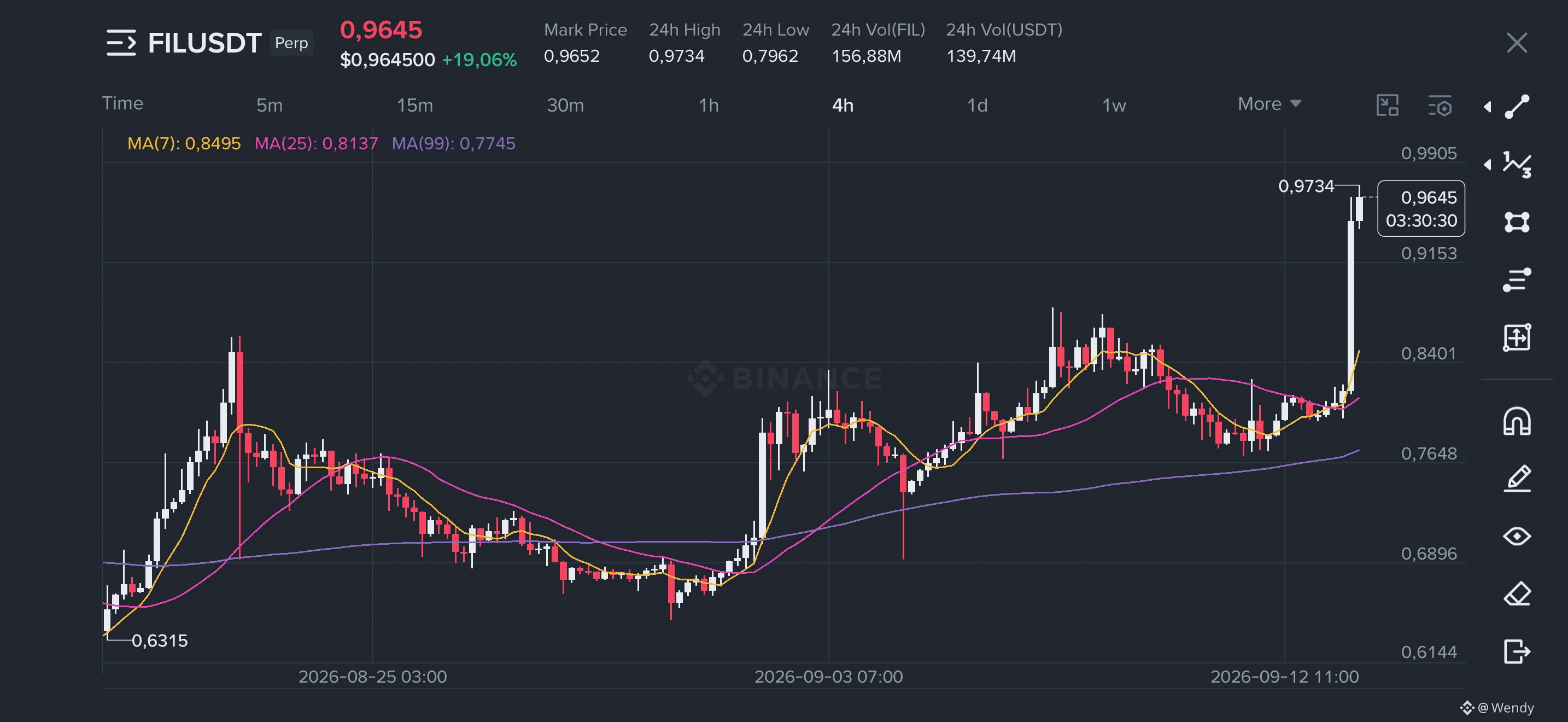Screen dimensions: 1568x722
Task: Expand the More timeframes dropdown
Action: coord(1269,104)
